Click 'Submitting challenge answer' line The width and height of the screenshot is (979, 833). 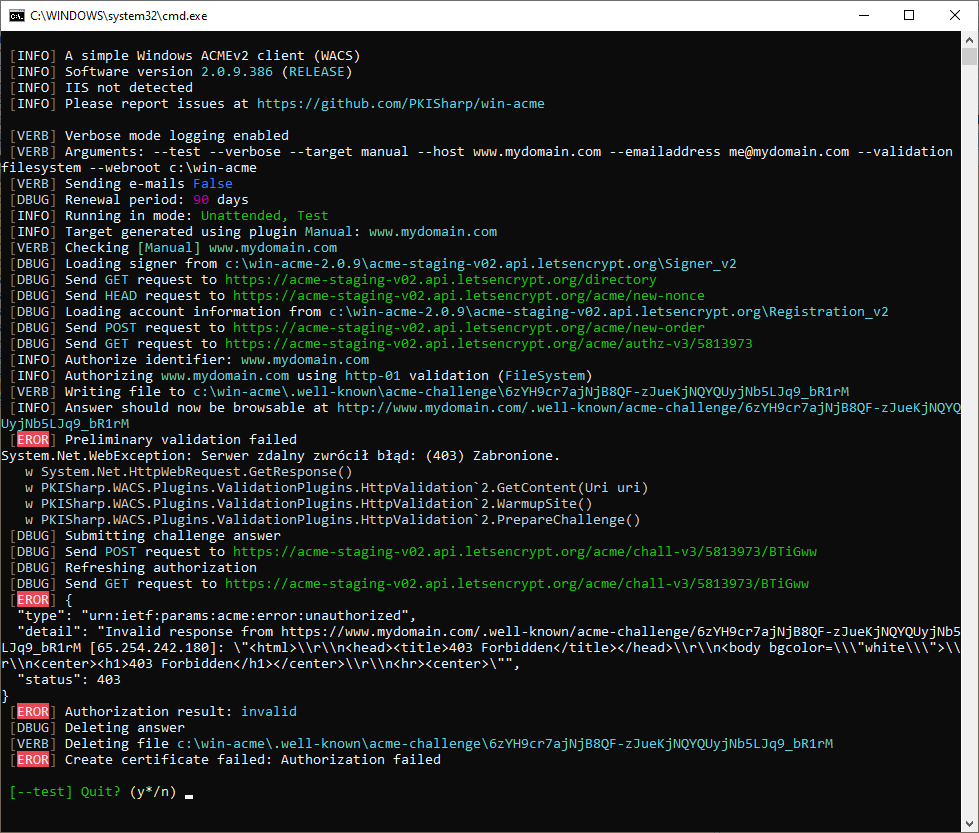pyautogui.click(x=145, y=536)
